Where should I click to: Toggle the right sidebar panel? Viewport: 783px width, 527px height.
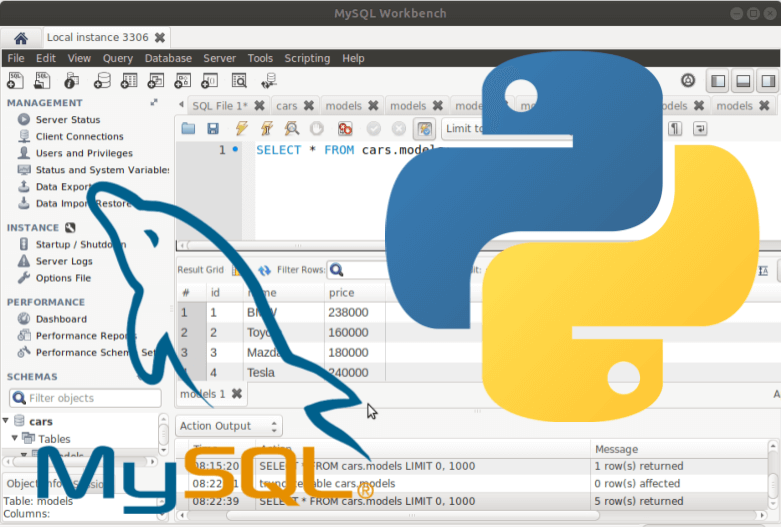click(768, 81)
